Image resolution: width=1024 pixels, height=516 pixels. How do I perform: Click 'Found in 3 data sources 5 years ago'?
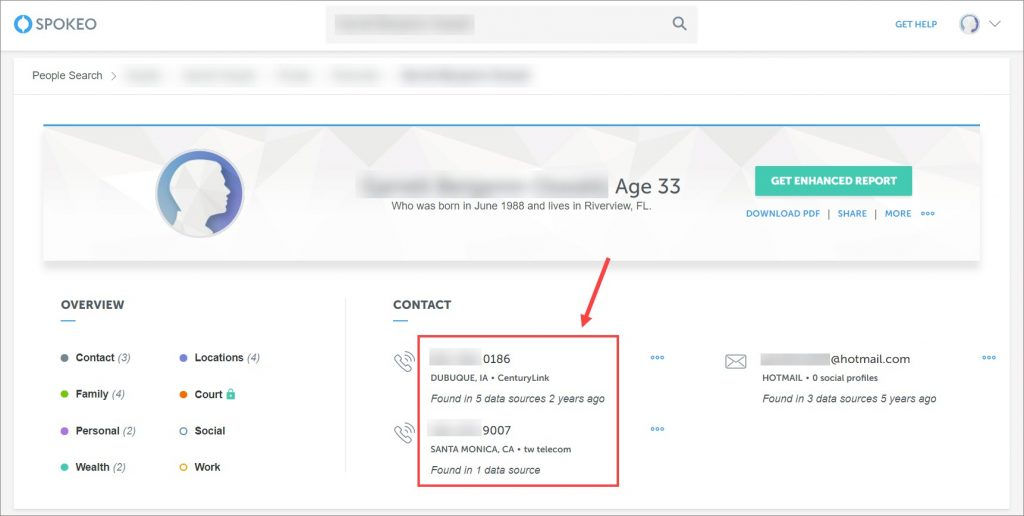[x=850, y=399]
